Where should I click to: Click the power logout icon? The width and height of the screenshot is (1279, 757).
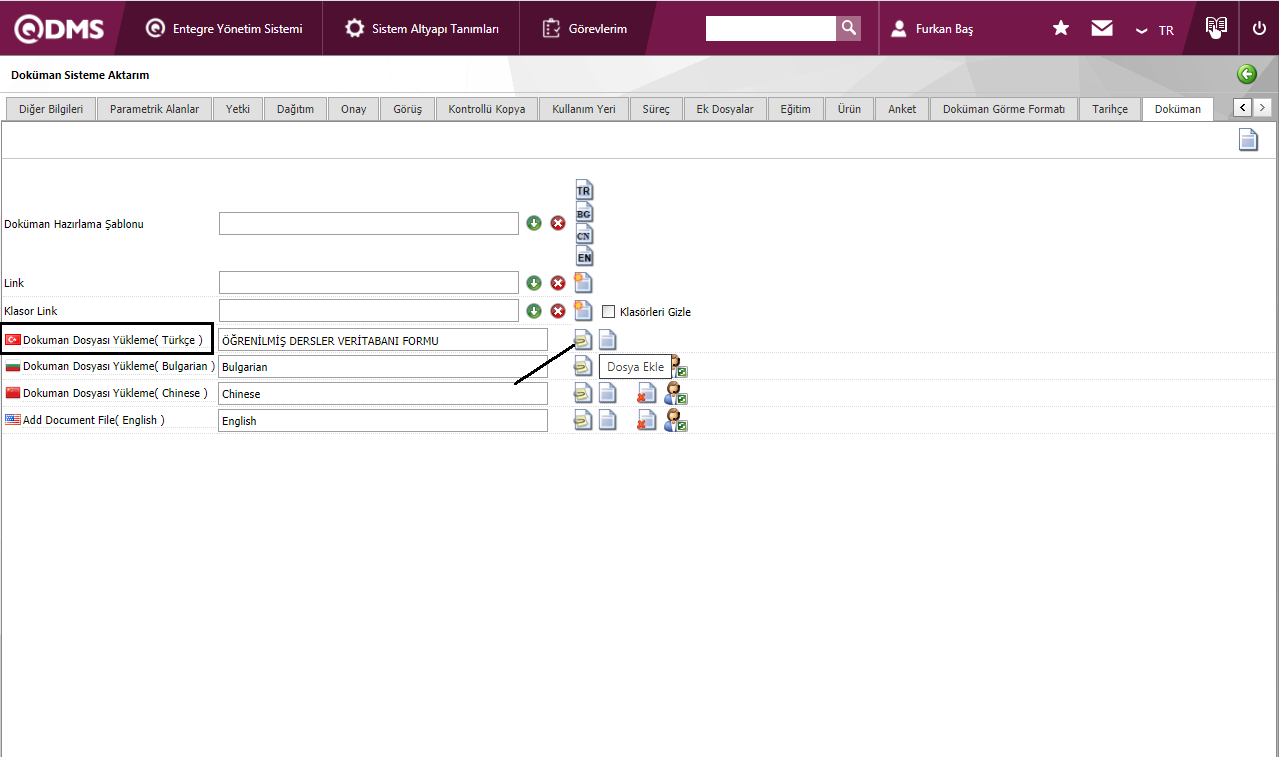coord(1259,28)
